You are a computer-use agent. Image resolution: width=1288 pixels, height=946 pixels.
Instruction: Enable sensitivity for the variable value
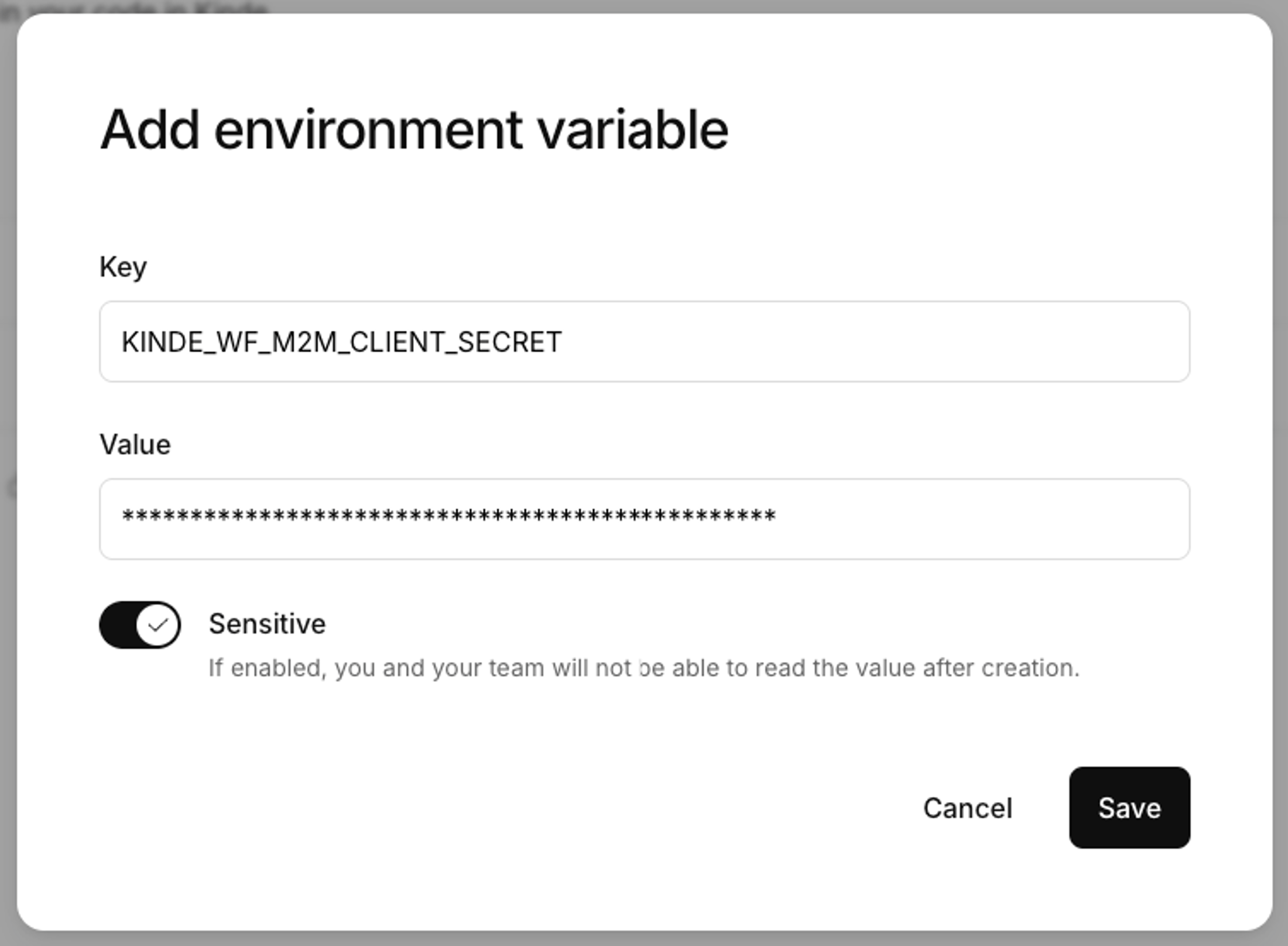(x=139, y=624)
